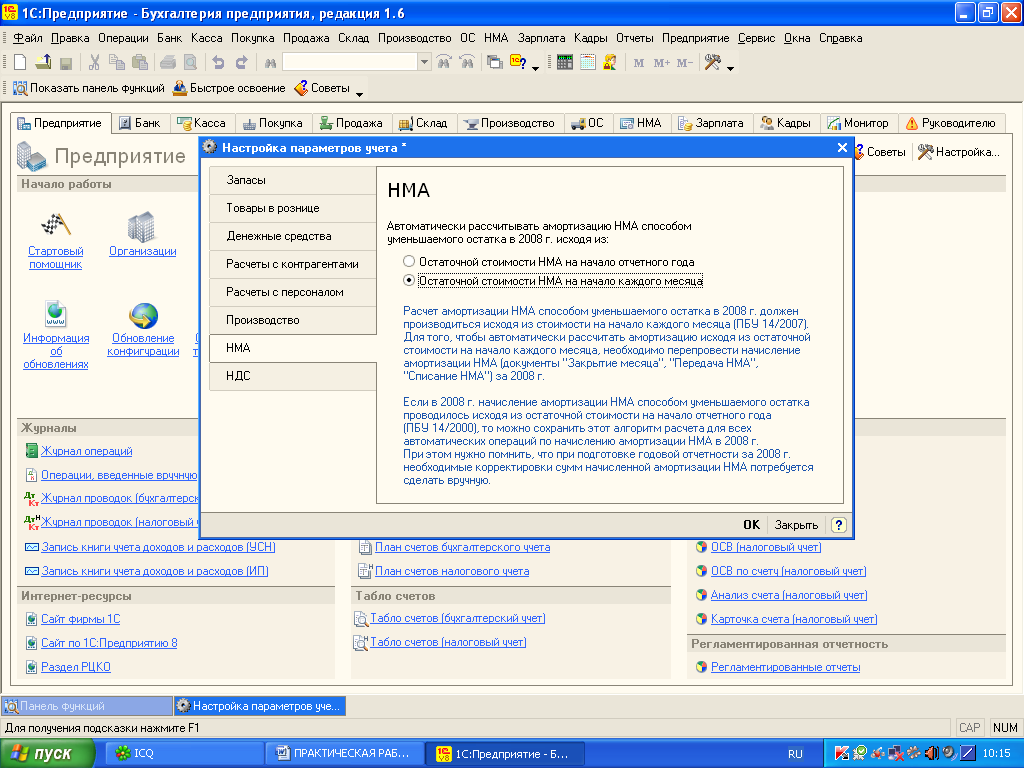
Task: Open the Файл menu
Action: (28, 38)
